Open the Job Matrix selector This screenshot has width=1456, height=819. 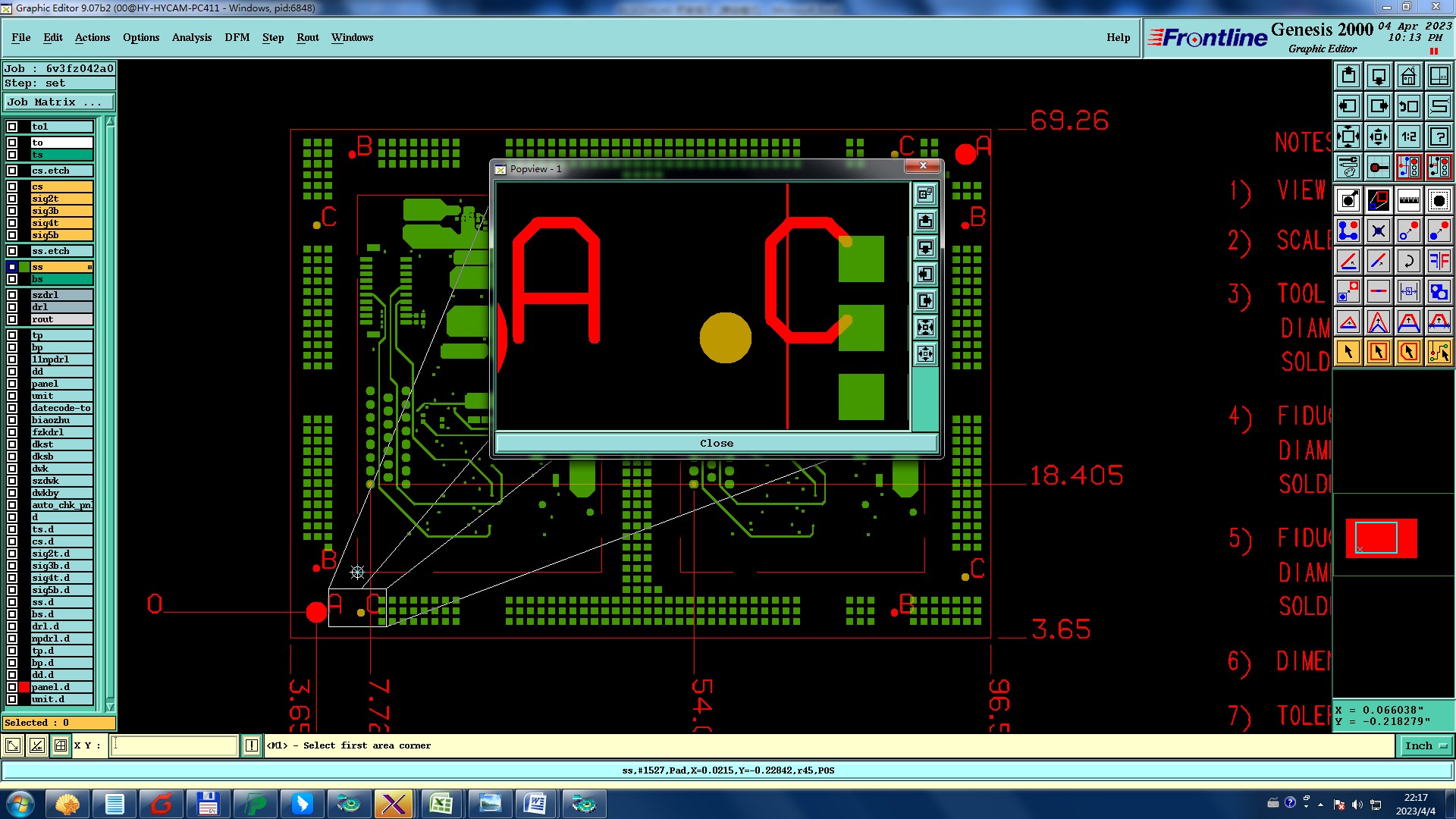tap(59, 102)
